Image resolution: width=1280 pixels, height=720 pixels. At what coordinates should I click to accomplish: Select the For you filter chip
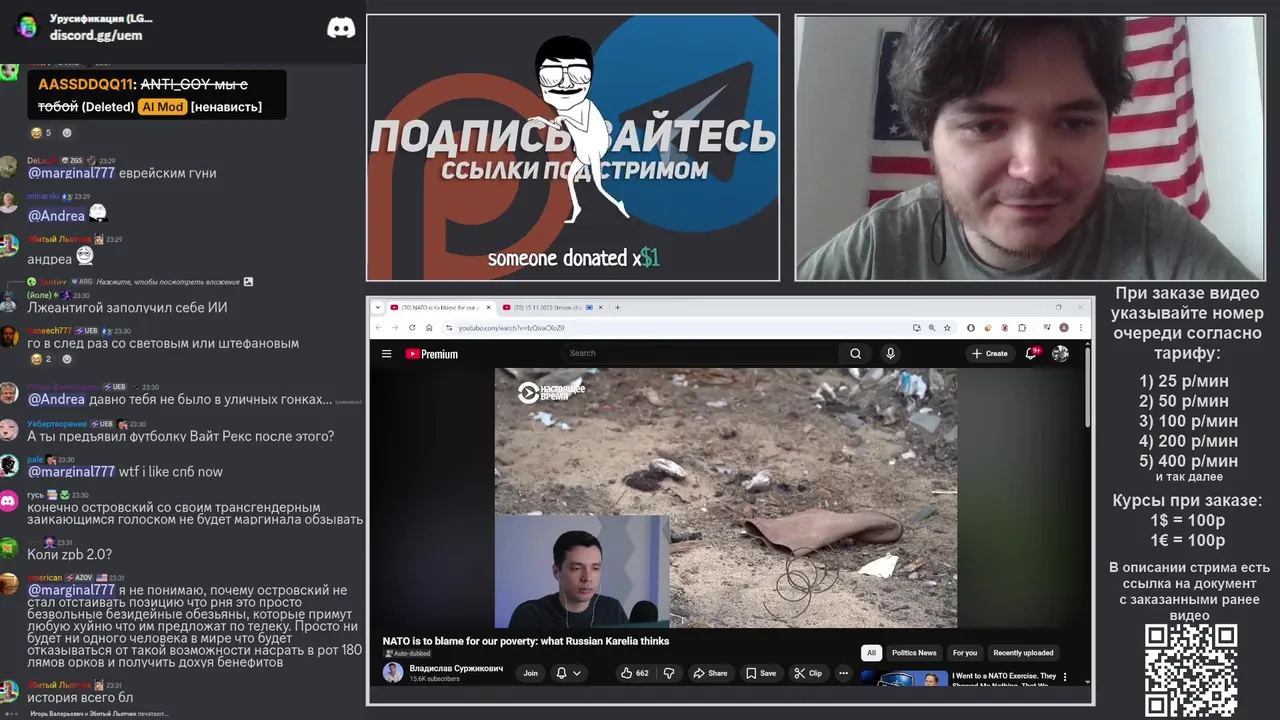click(965, 653)
